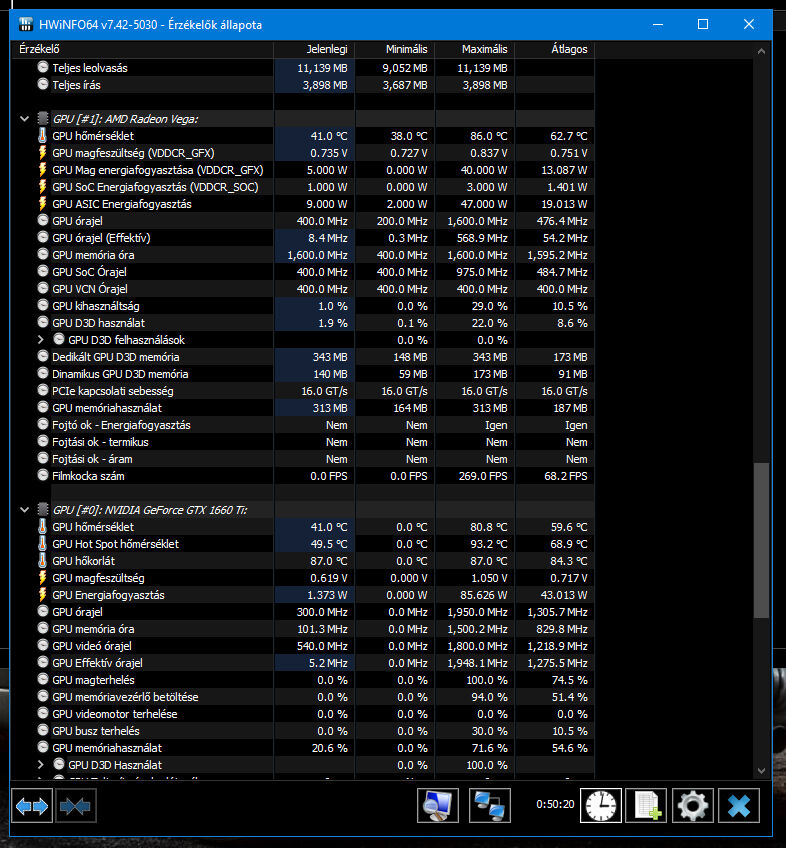Open the monitor search icon button

[438, 805]
